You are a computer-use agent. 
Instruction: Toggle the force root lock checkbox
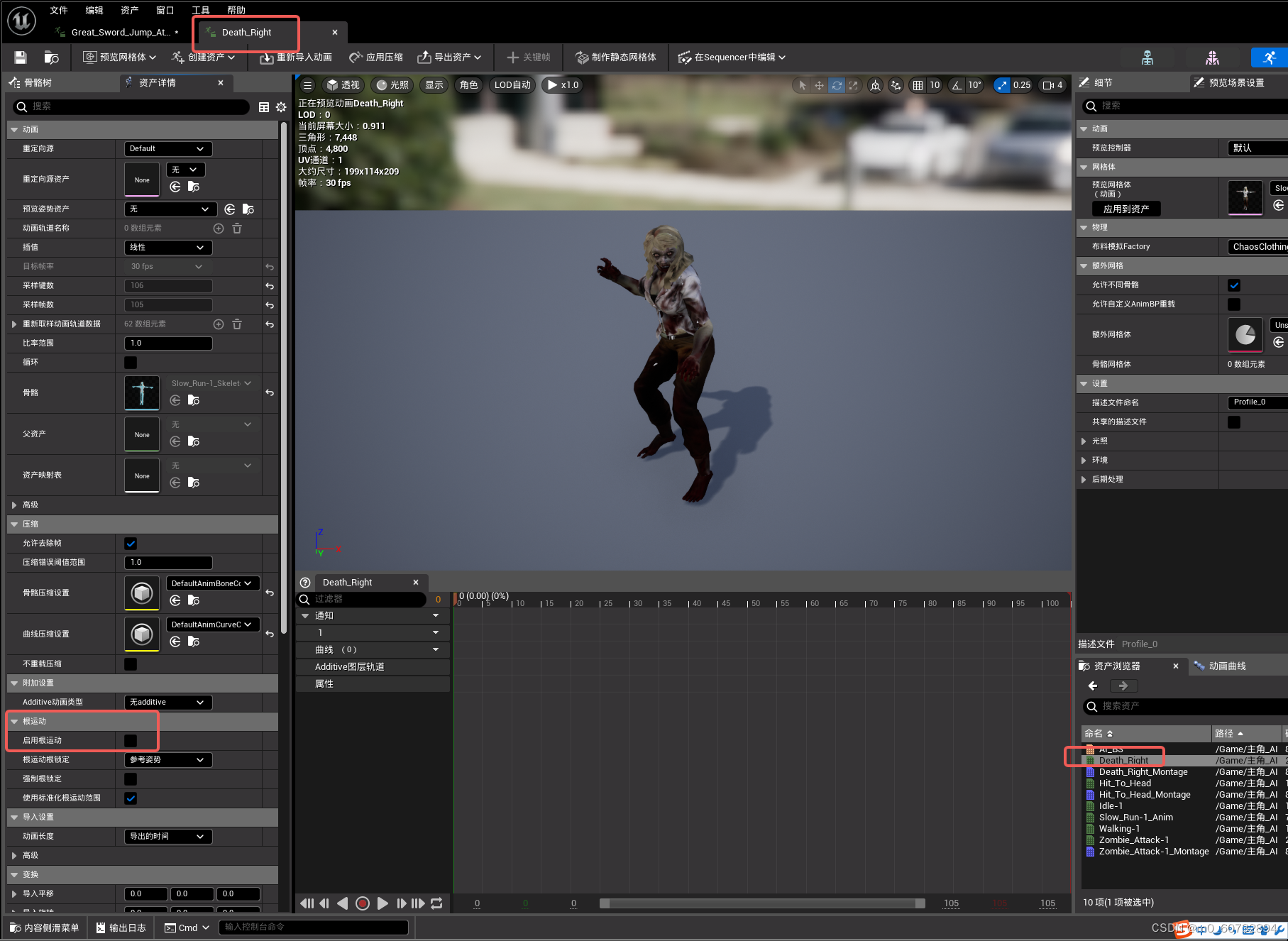pos(131,779)
